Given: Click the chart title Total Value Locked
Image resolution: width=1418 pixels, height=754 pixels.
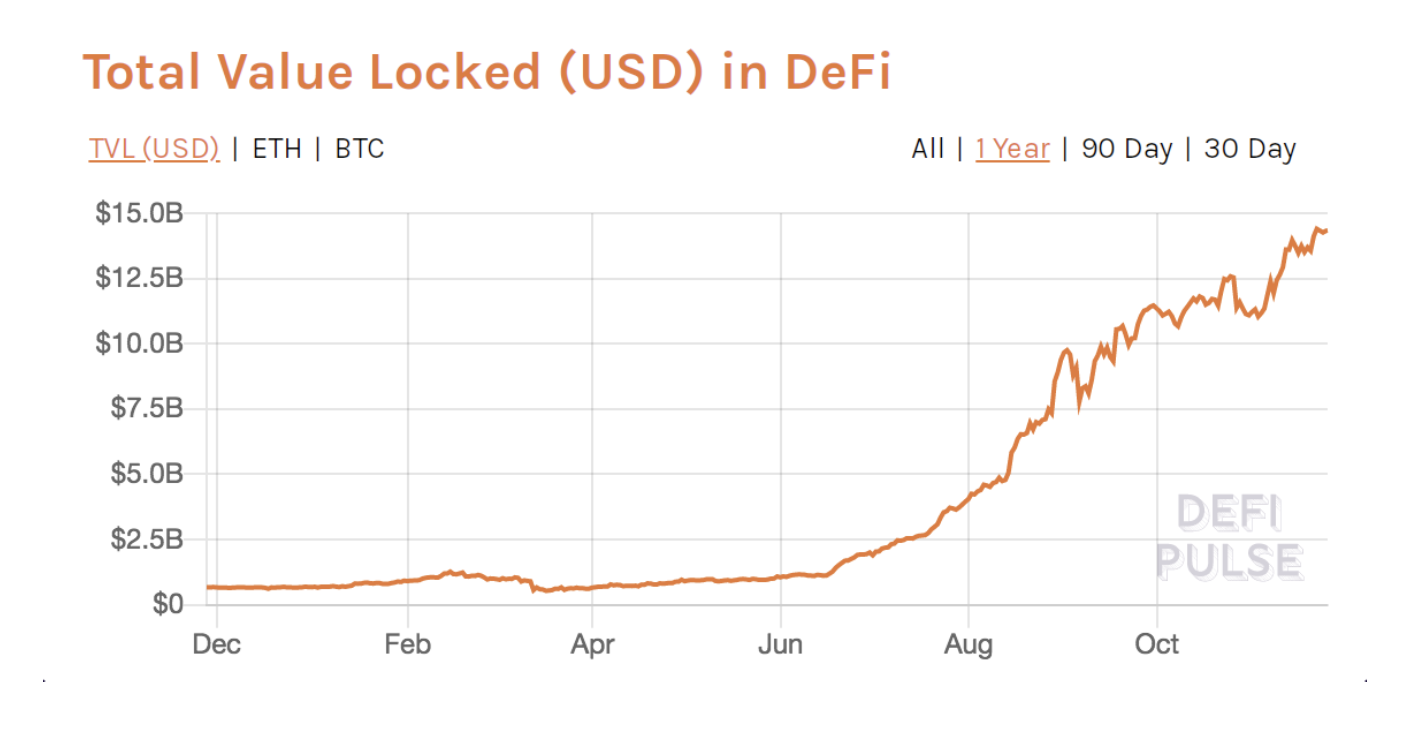Looking at the screenshot, I should [315, 72].
